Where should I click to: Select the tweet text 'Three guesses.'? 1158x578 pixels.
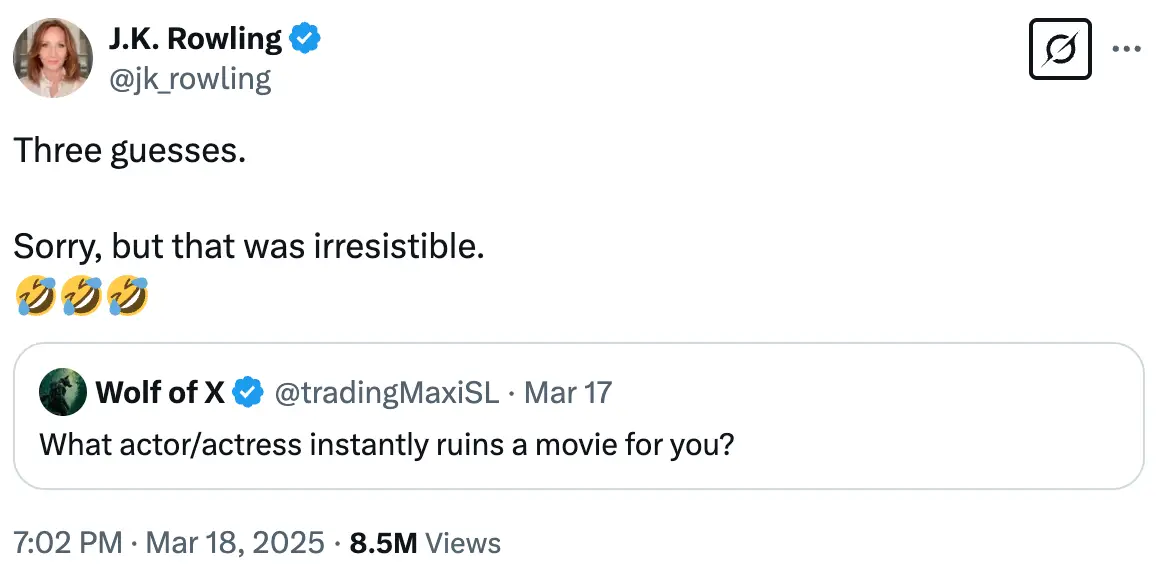coord(130,150)
